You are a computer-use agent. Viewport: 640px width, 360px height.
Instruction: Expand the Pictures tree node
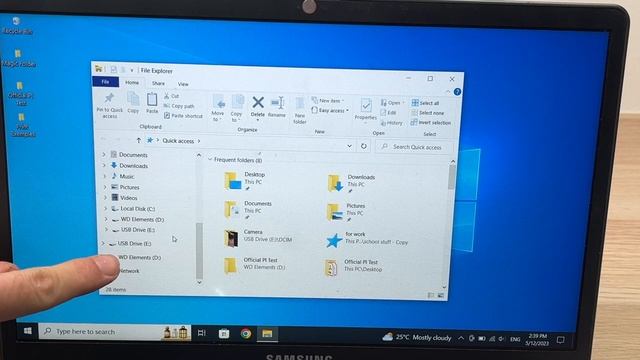[105, 187]
